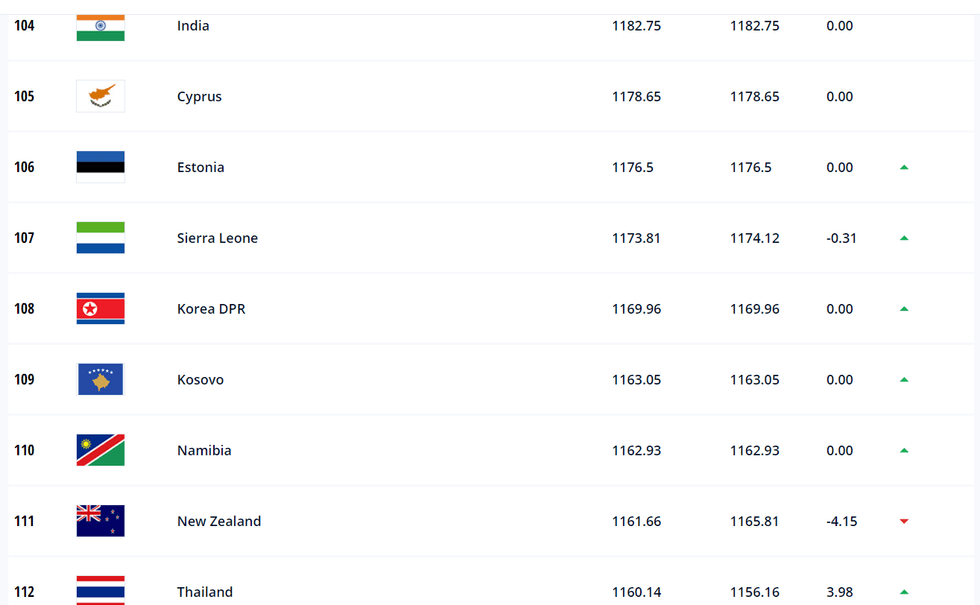This screenshot has width=980, height=605.
Task: Open the Korea DPR flag icon
Action: point(100,309)
